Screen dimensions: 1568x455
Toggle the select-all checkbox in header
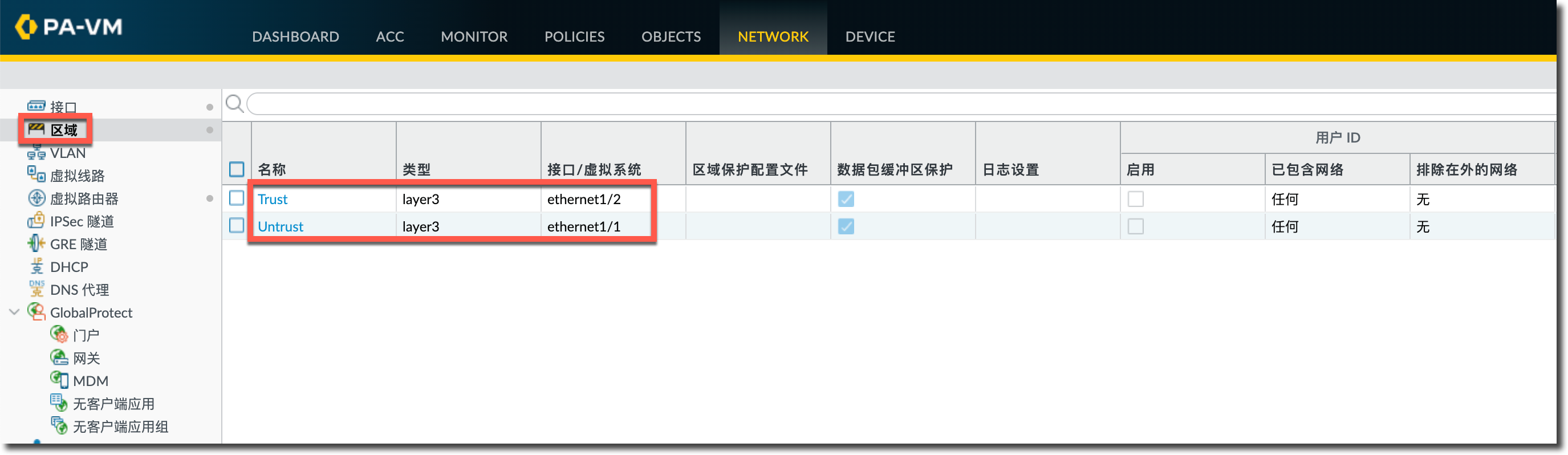[237, 169]
